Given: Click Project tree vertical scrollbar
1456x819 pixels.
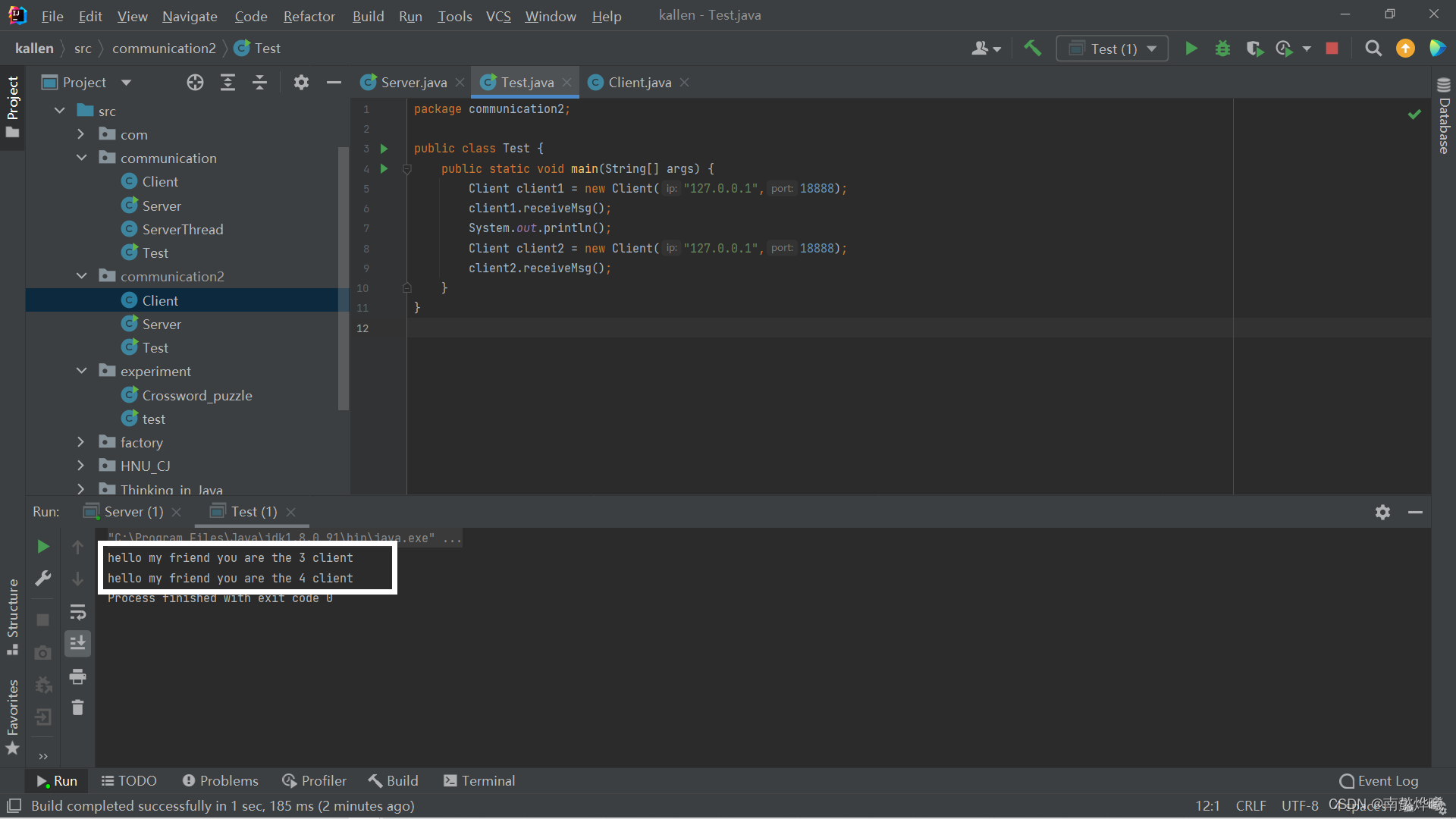Looking at the screenshot, I should pyautogui.click(x=343, y=278).
